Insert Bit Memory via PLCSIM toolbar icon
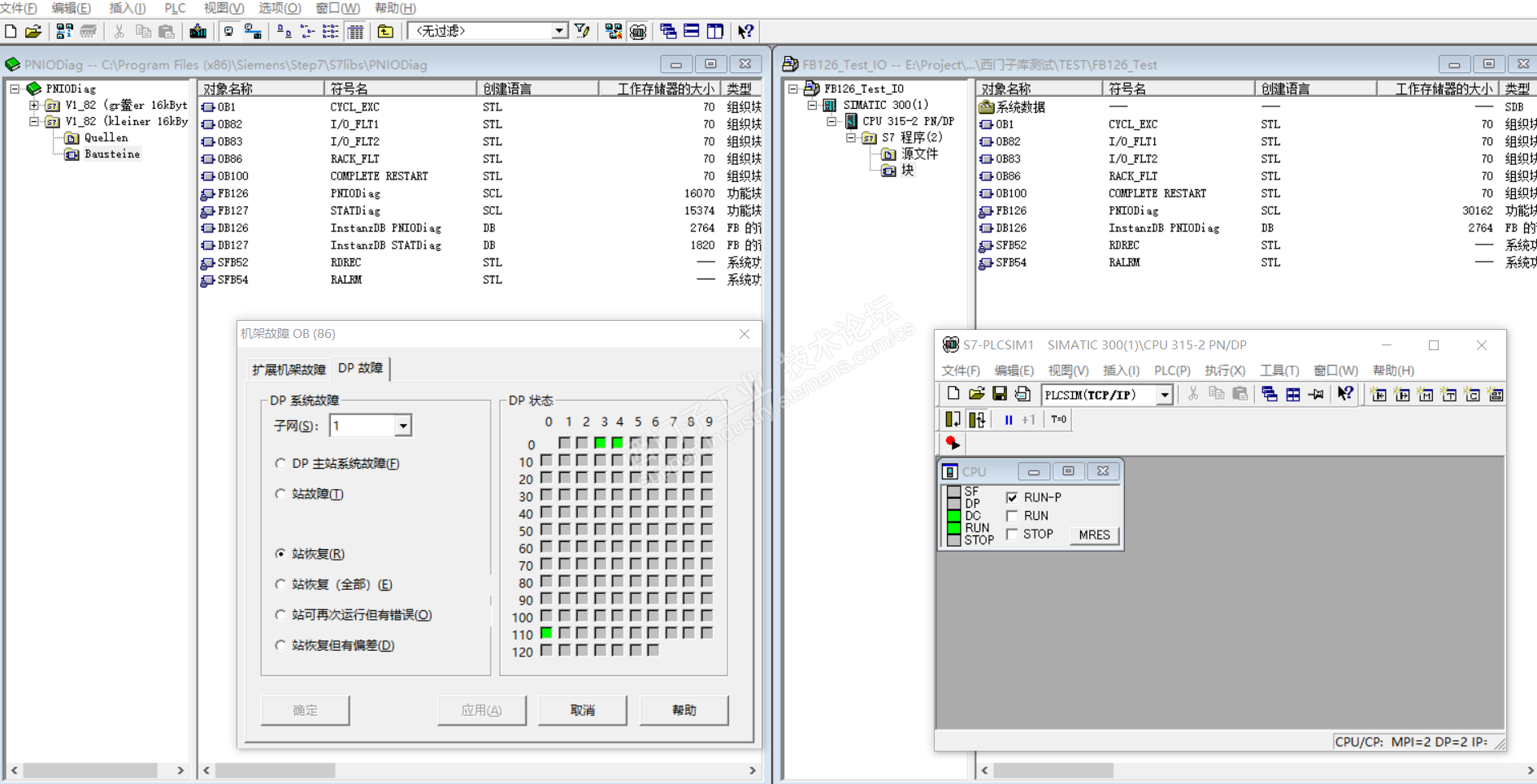Screen dimensions: 1537x784 point(1426,395)
